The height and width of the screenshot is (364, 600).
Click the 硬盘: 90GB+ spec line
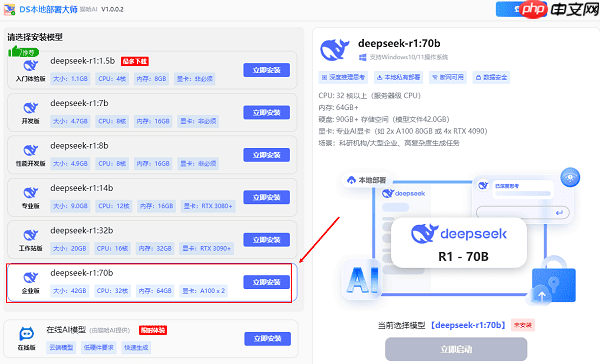coord(384,119)
